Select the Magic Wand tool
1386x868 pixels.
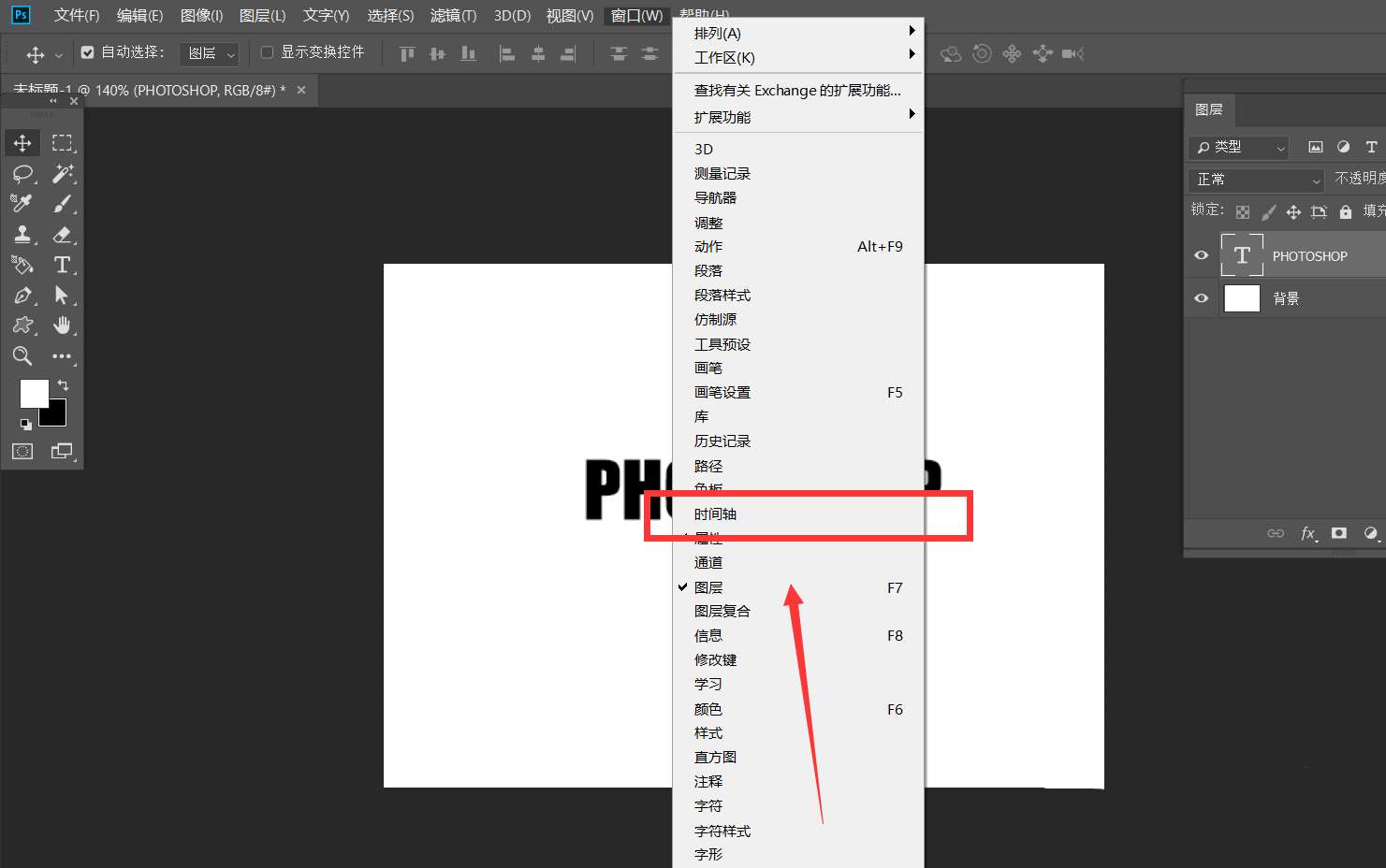(62, 174)
